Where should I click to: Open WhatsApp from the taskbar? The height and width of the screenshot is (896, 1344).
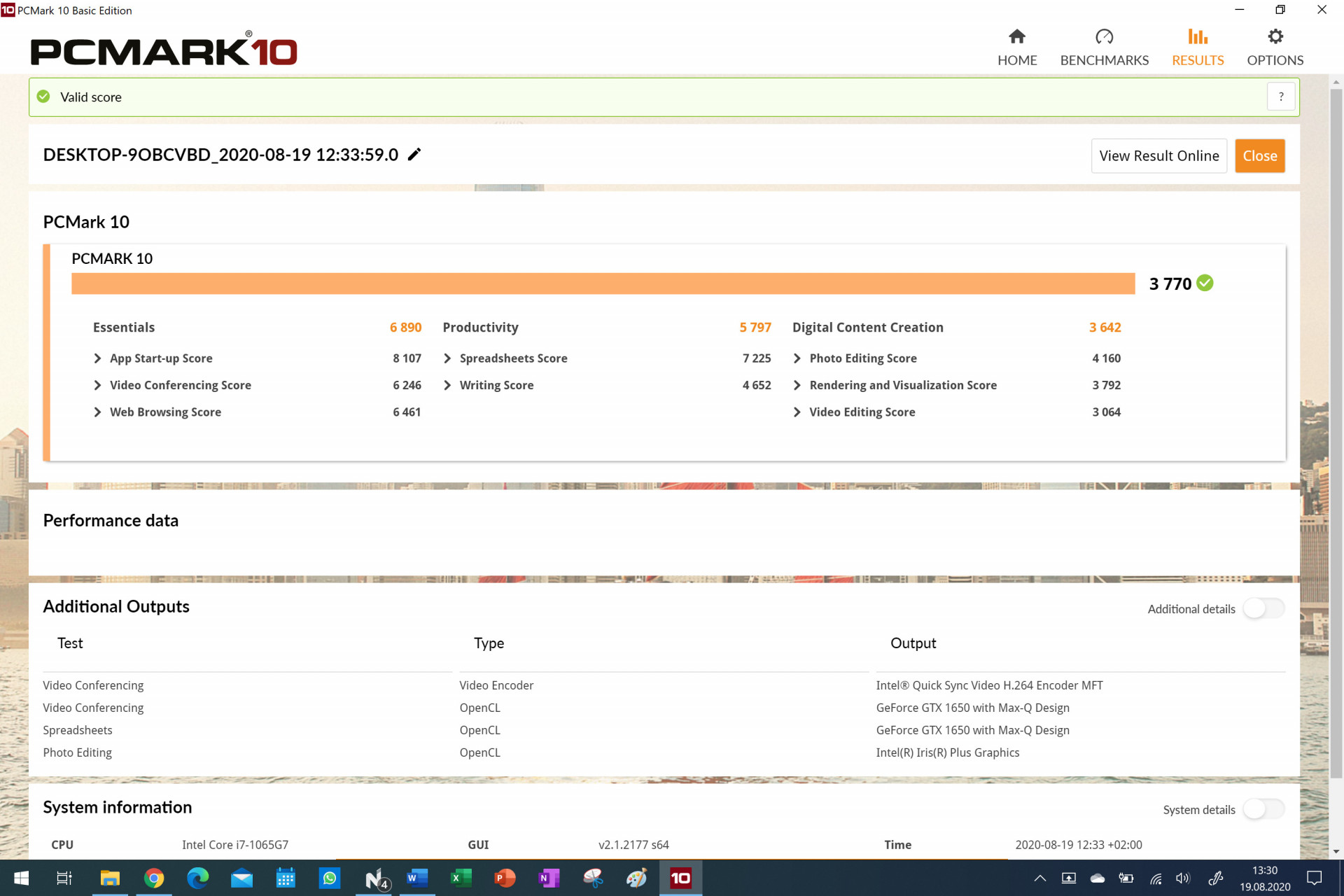click(329, 878)
